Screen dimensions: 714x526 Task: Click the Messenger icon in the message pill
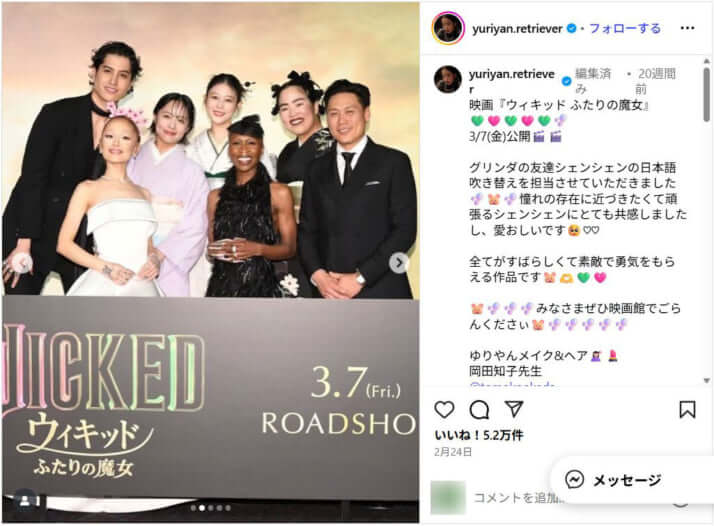pos(574,480)
